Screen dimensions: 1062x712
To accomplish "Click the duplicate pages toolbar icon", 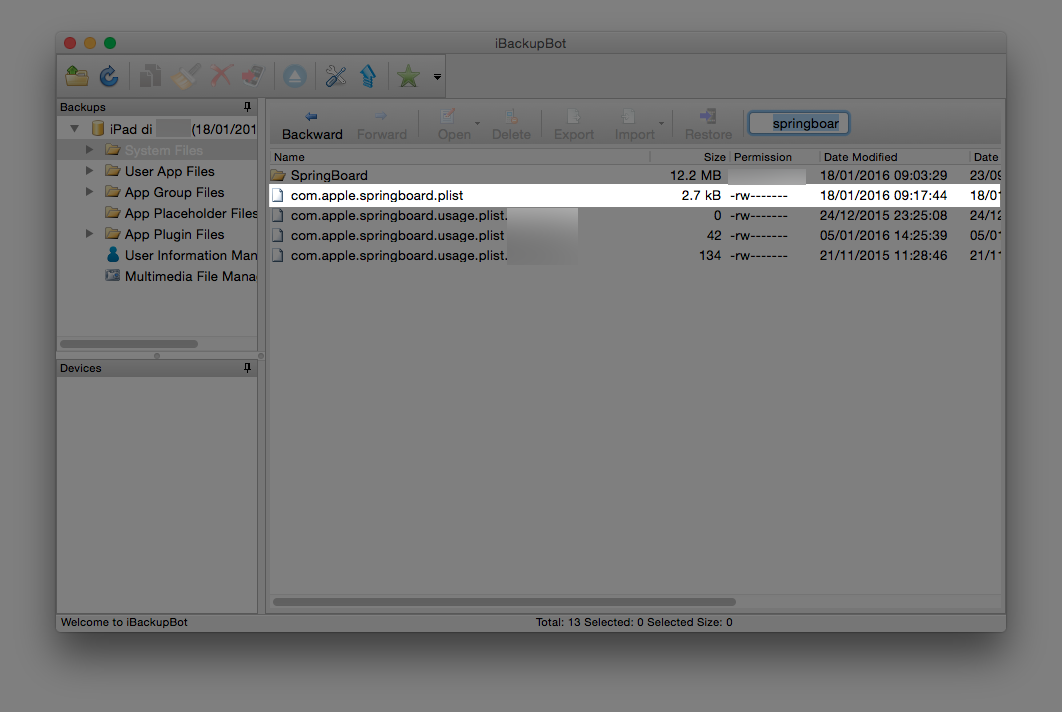I will [x=150, y=76].
